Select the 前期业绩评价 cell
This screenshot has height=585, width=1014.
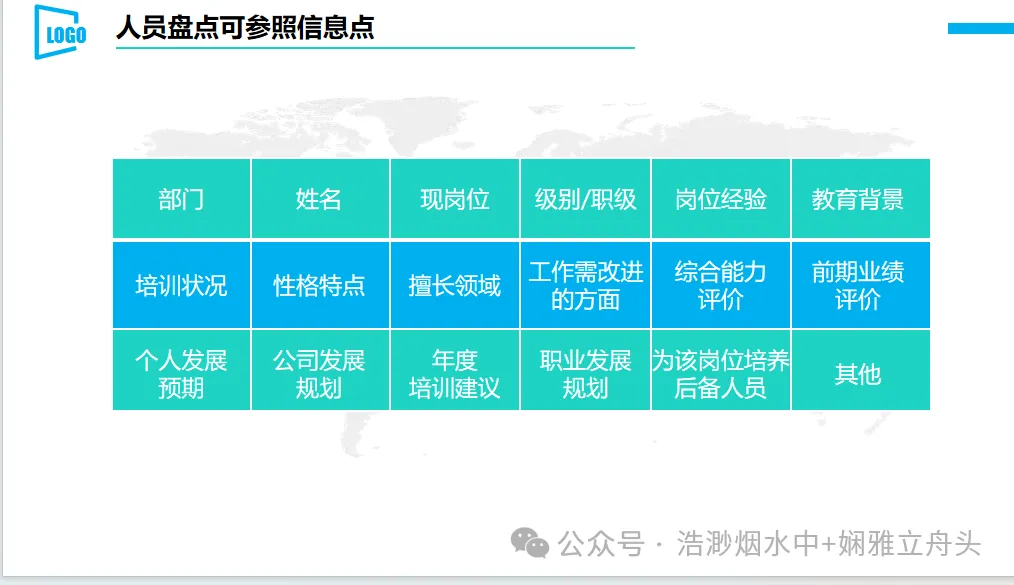pos(861,284)
